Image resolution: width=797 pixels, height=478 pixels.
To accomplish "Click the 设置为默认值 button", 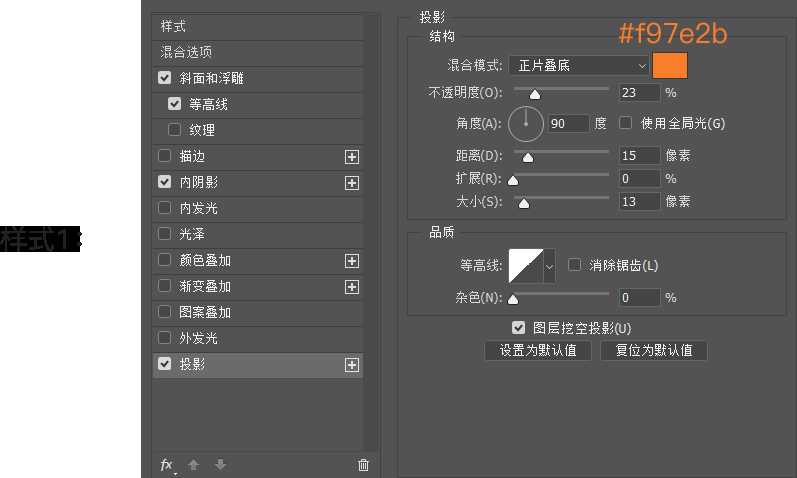I will 538,351.
